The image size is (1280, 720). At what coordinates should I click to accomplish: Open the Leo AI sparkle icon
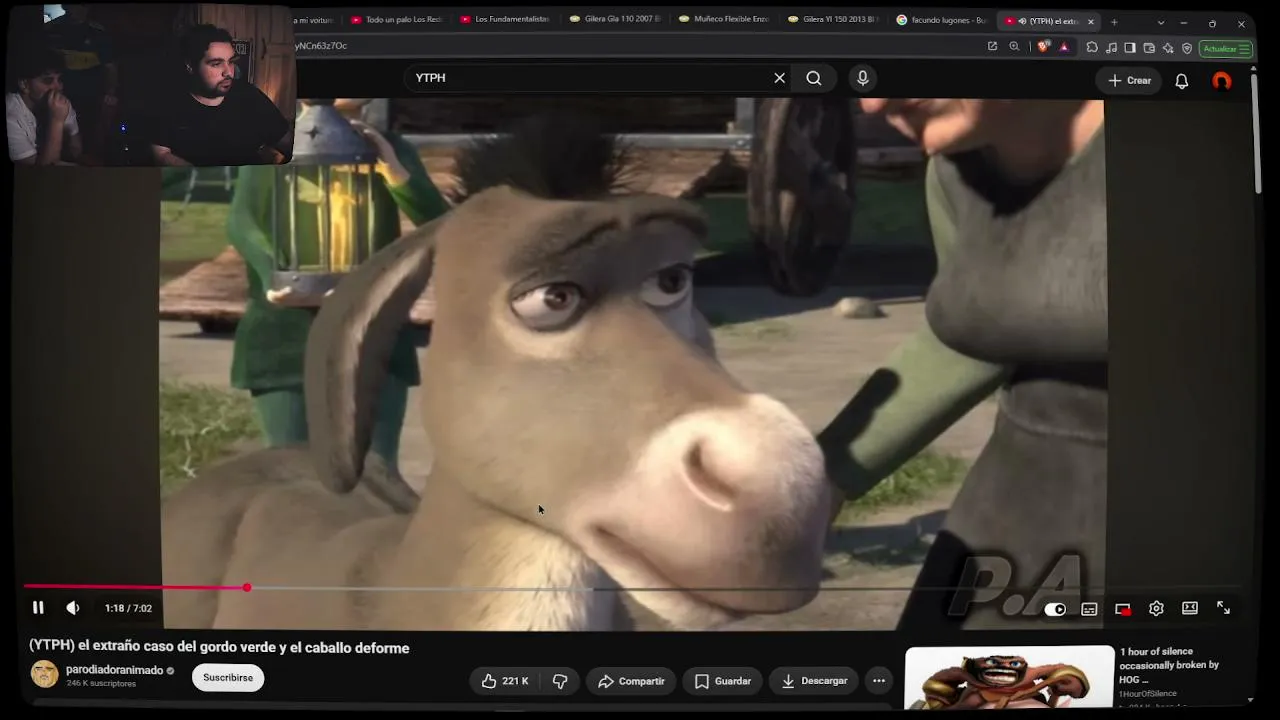(x=1168, y=47)
